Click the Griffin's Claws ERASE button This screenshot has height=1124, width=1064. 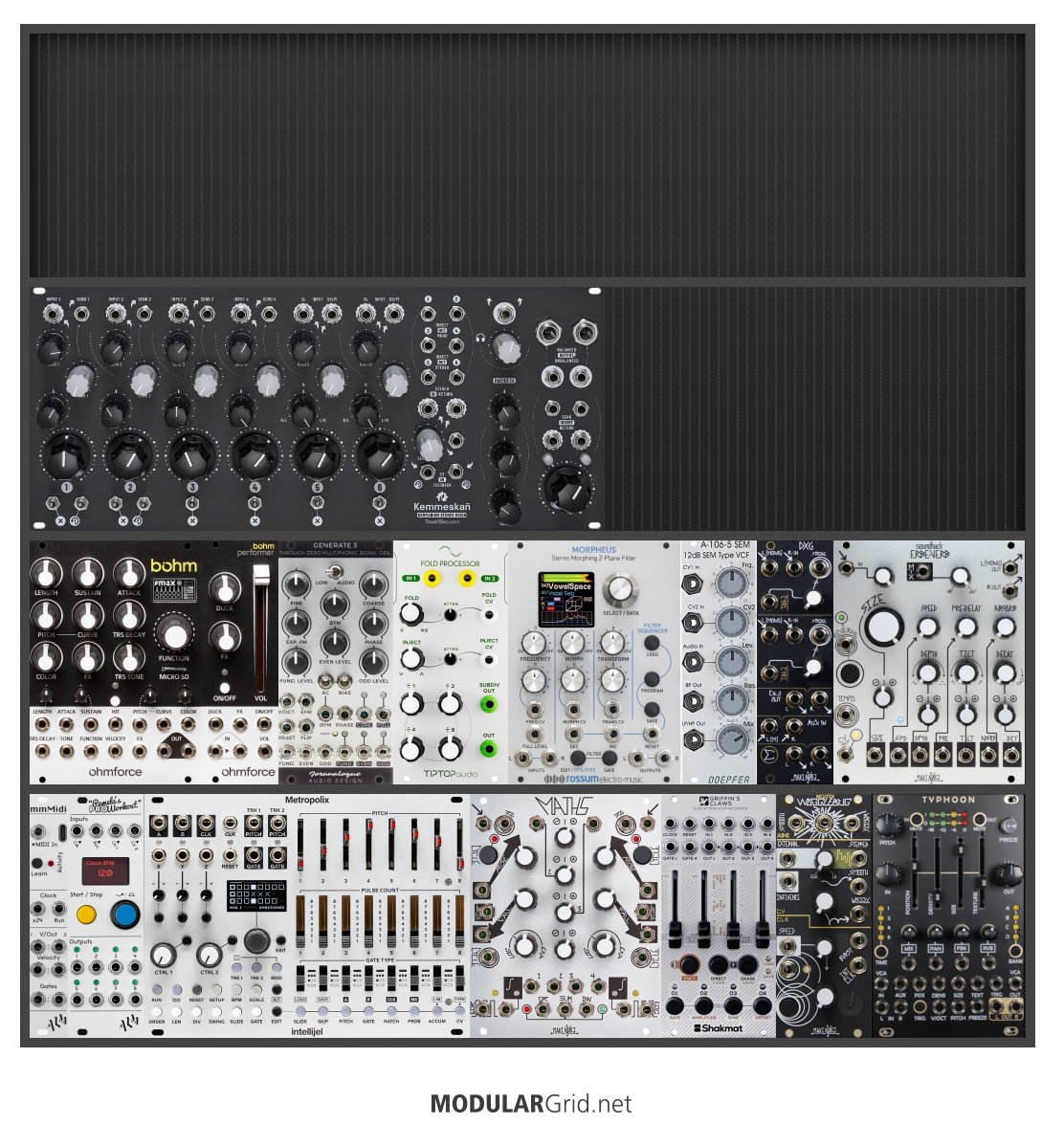point(748,965)
